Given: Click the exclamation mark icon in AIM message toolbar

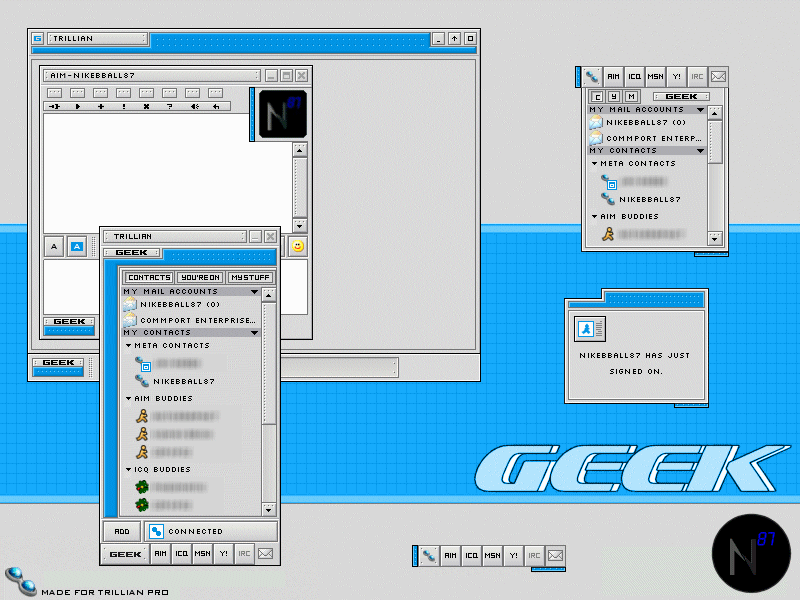Looking at the screenshot, I should pyautogui.click(x=123, y=107).
